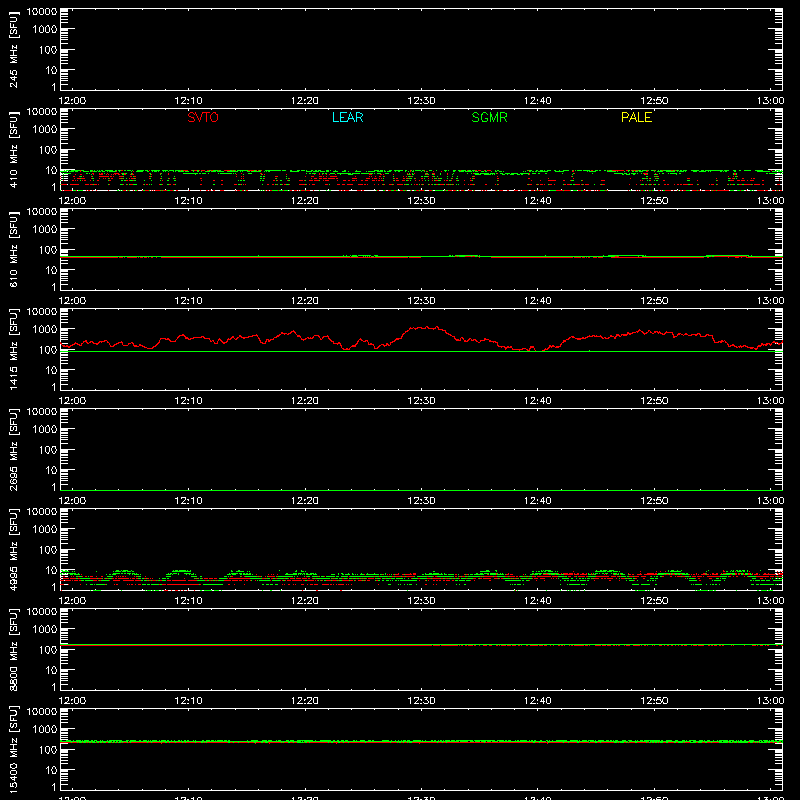Click the 1000 y-axis value on 410 MHz panel
This screenshot has width=800, height=800.
(x=45, y=130)
